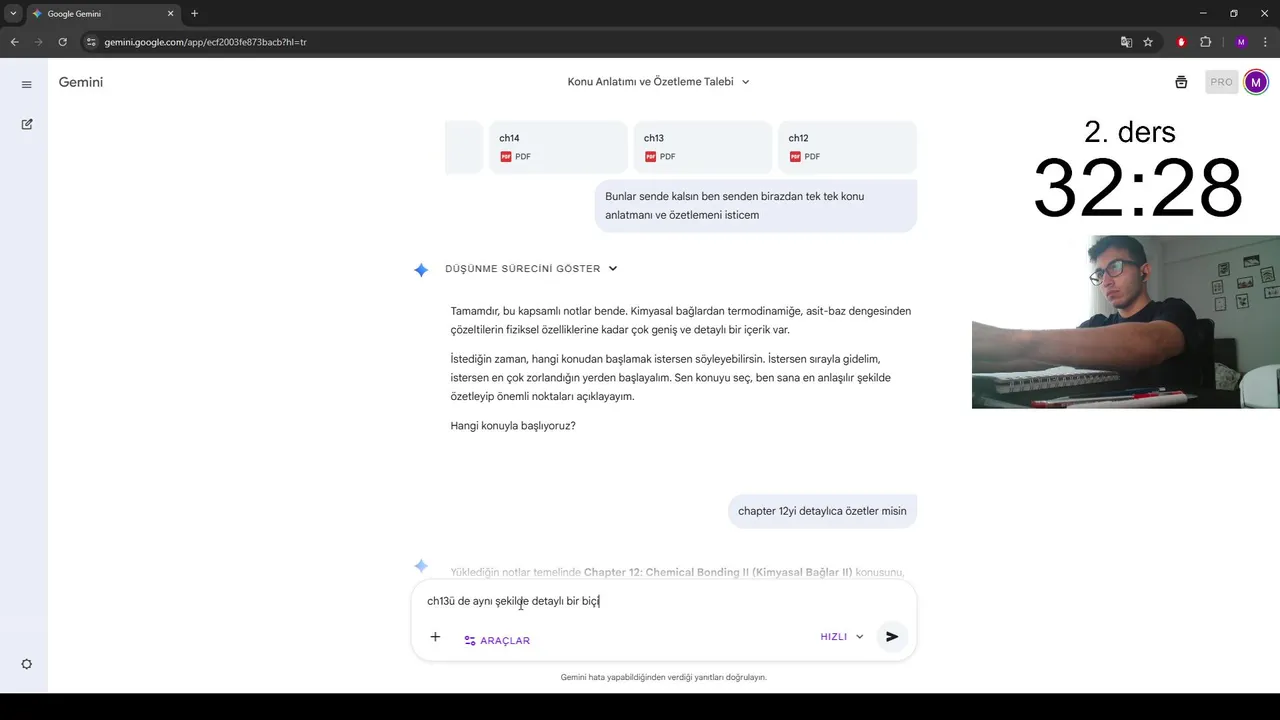Translate this page icon in address bar

click(1126, 42)
